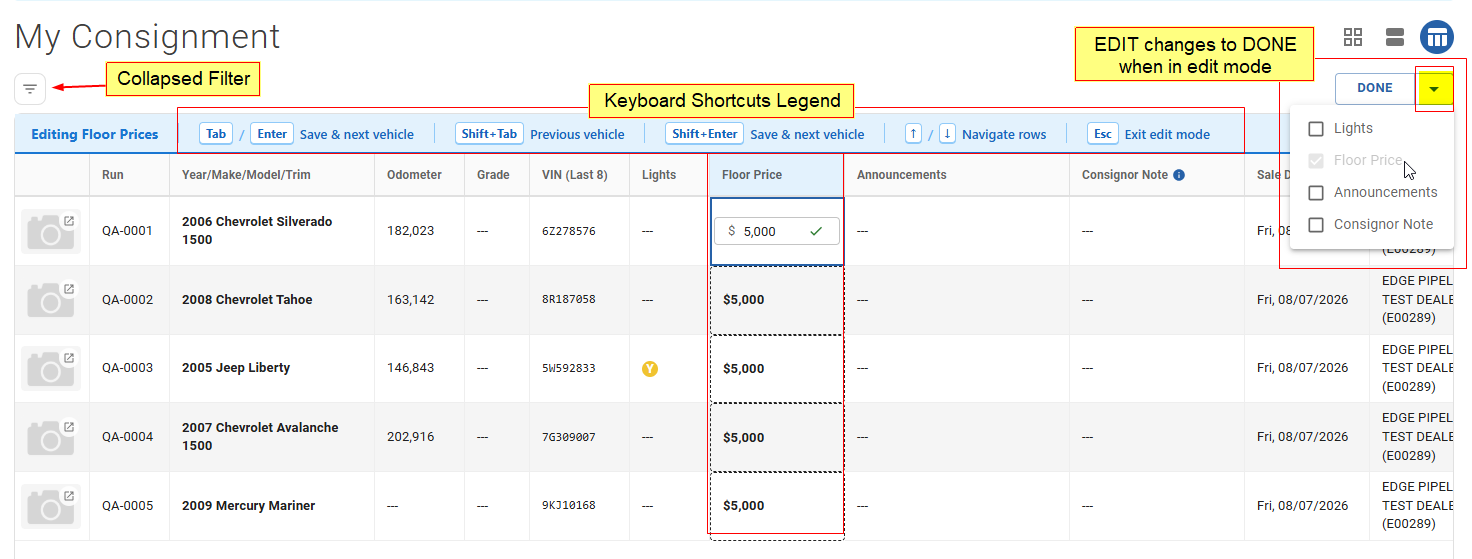Click the Shift+Tab key hint
This screenshot has width=1472, height=559.
[489, 134]
